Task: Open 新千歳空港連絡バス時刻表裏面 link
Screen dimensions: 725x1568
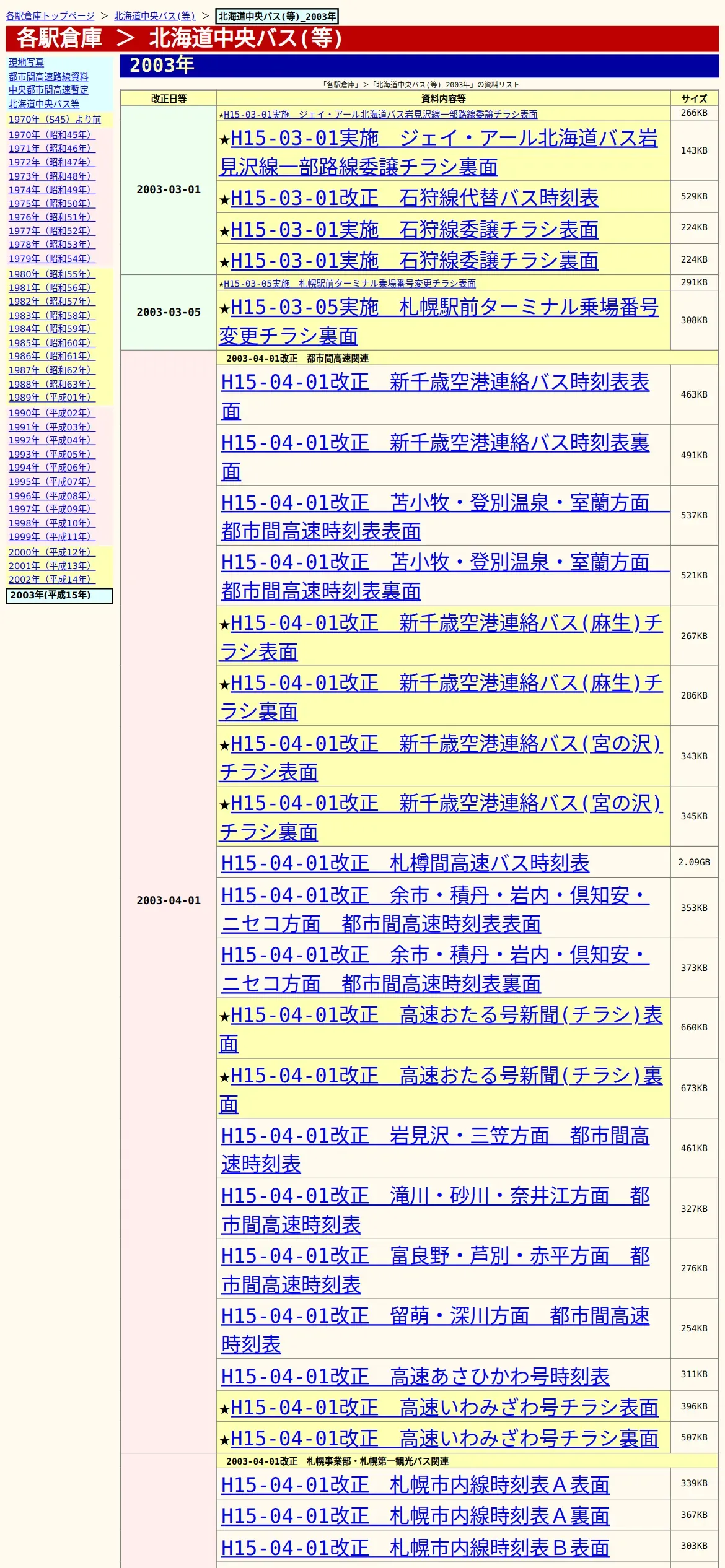Action: click(x=435, y=457)
